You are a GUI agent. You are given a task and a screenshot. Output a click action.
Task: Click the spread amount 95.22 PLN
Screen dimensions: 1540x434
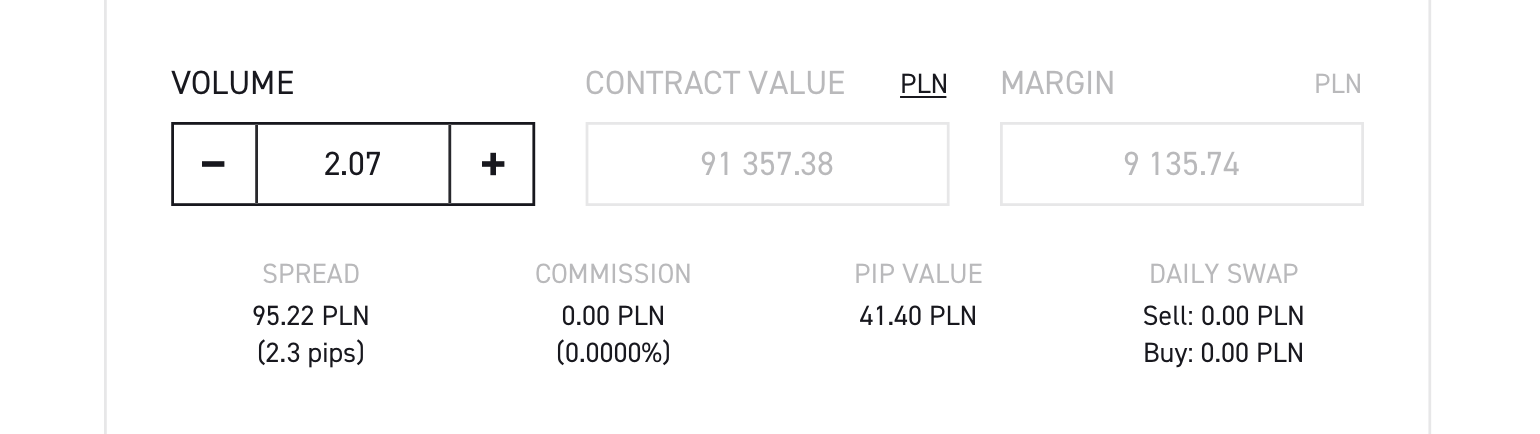pyautogui.click(x=310, y=317)
